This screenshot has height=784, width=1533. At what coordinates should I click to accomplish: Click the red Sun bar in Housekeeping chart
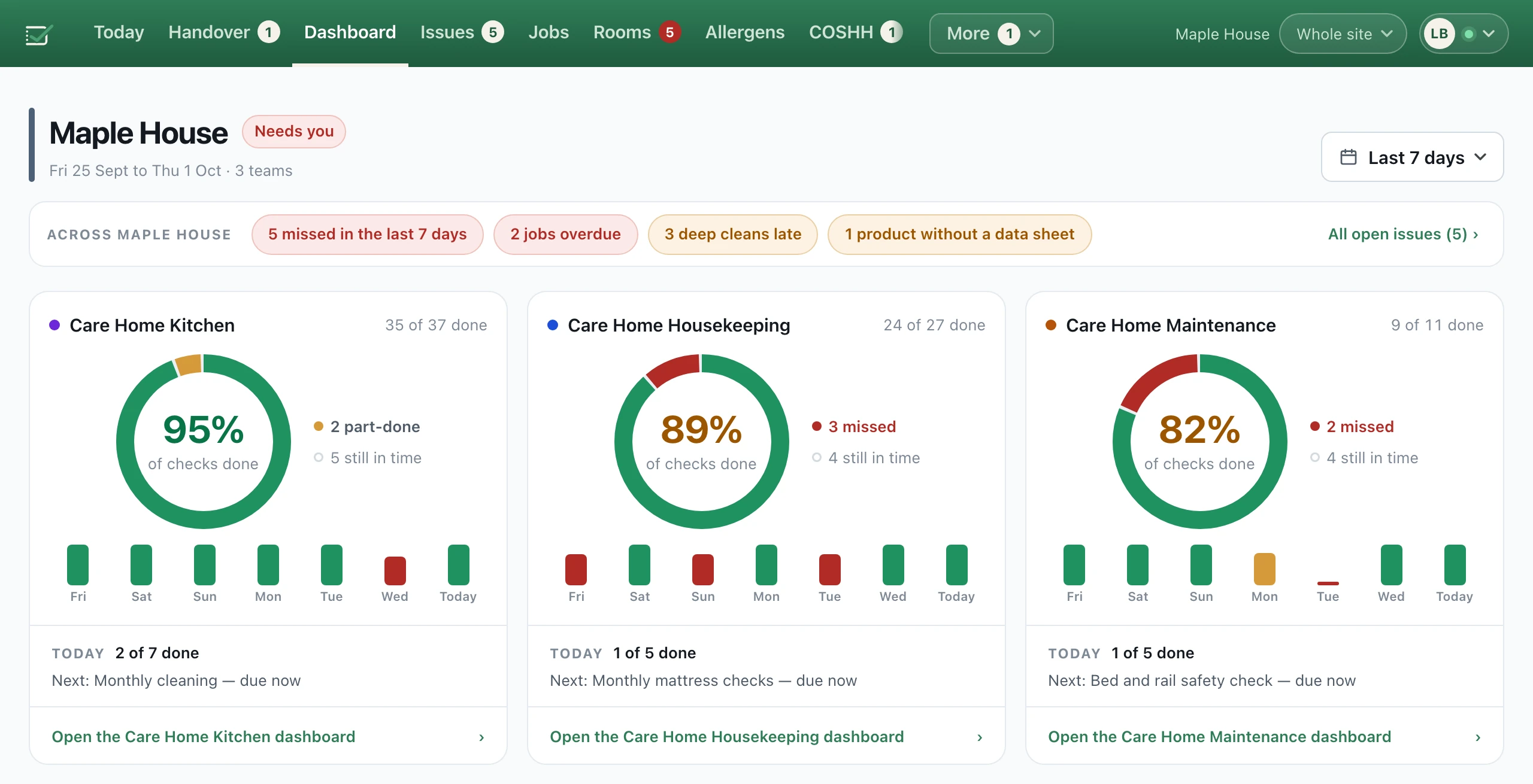point(703,569)
